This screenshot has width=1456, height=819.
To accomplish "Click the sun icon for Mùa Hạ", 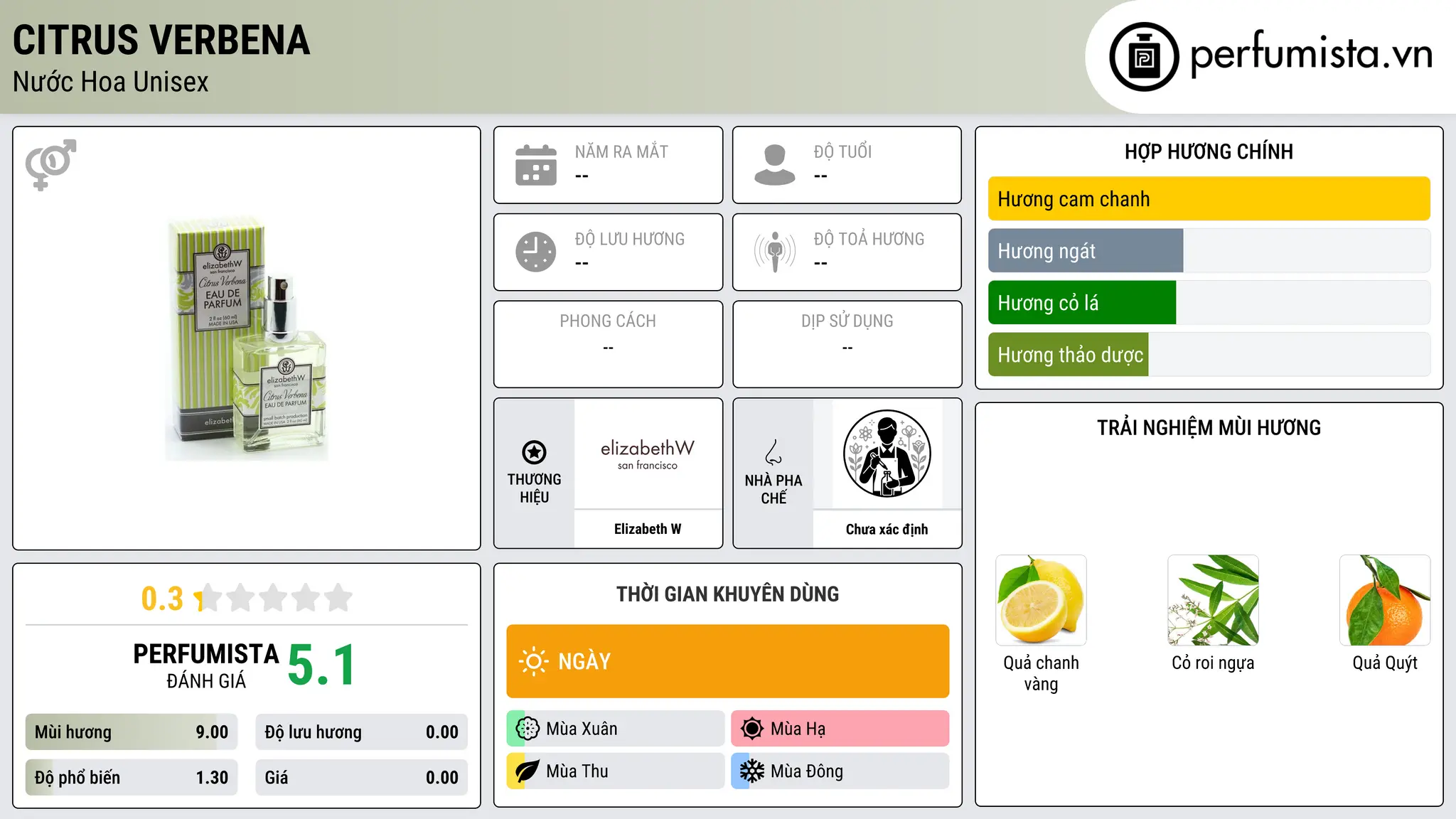I will pyautogui.click(x=752, y=729).
